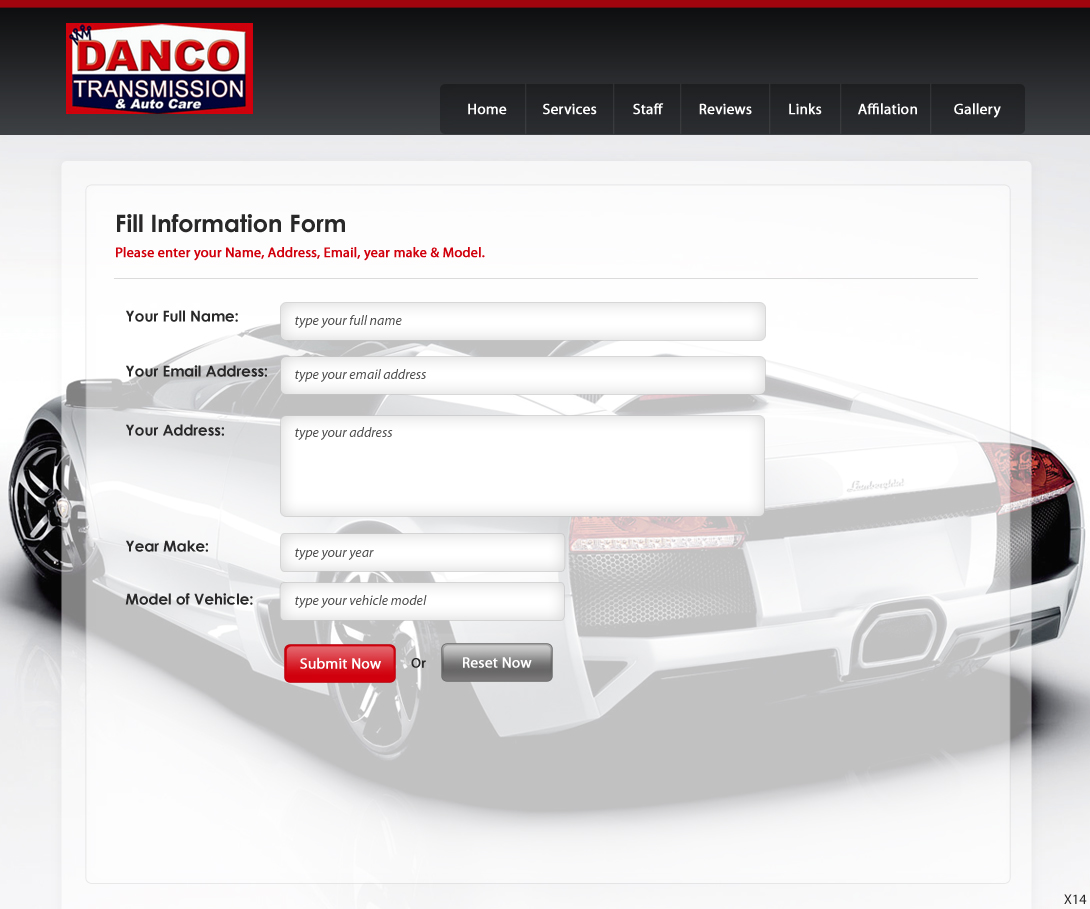Click the Danco Transmission logo
Image resolution: width=1090 pixels, height=909 pixels.
pyautogui.click(x=159, y=68)
